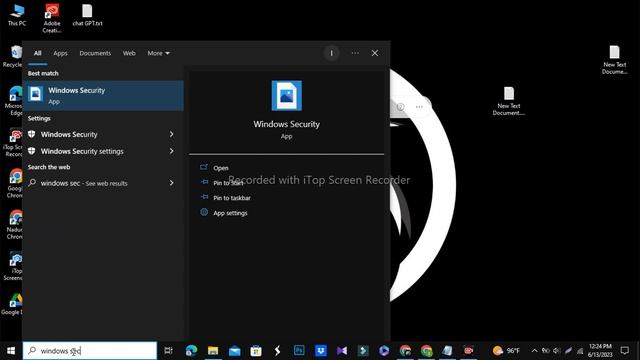Image resolution: width=640 pixels, height=360 pixels.
Task: Click the taskbar clock showing 12:24 PM
Action: coord(600,351)
